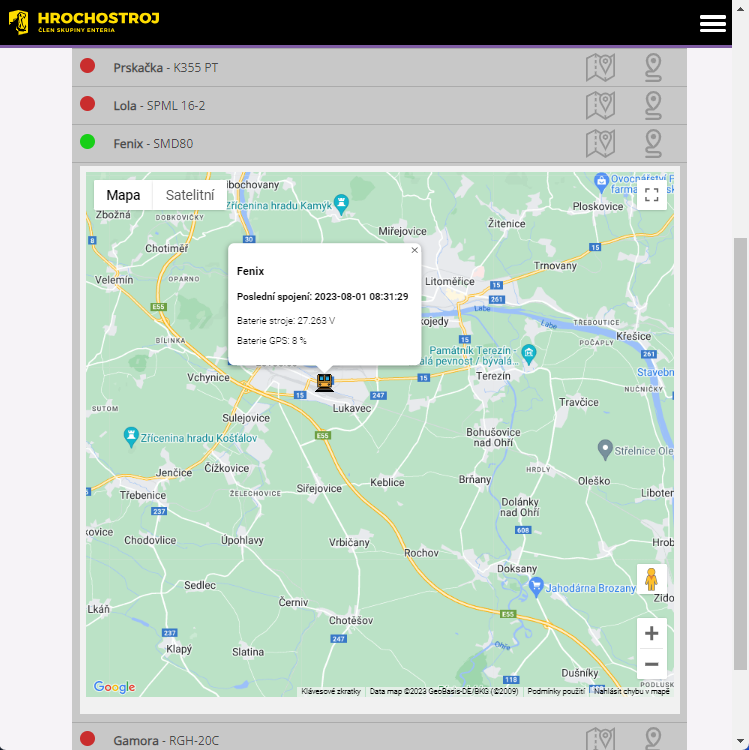
Task: Toggle fullscreen map view
Action: (x=651, y=195)
